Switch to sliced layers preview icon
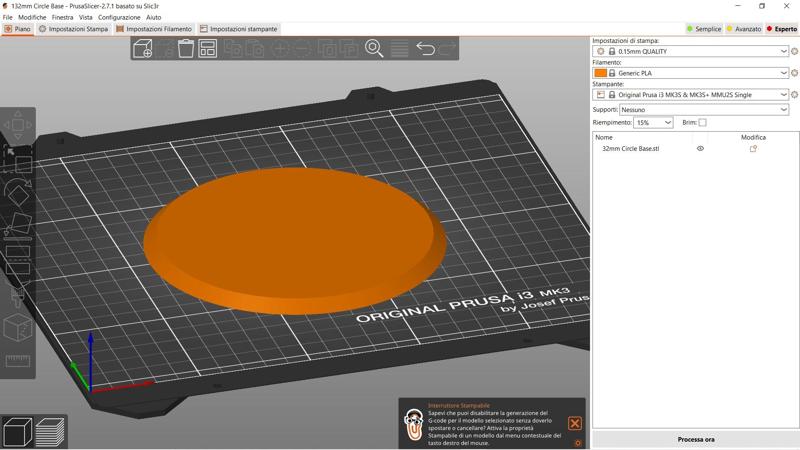The image size is (800, 450). pyautogui.click(x=50, y=432)
